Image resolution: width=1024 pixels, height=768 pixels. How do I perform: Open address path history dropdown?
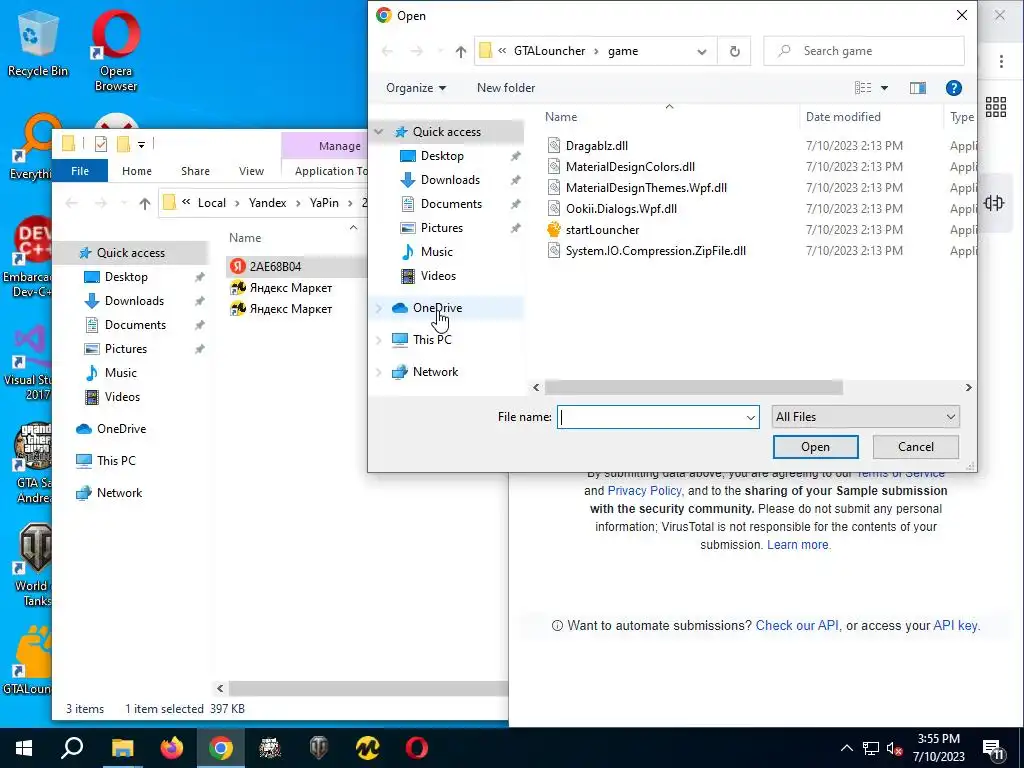(x=701, y=52)
